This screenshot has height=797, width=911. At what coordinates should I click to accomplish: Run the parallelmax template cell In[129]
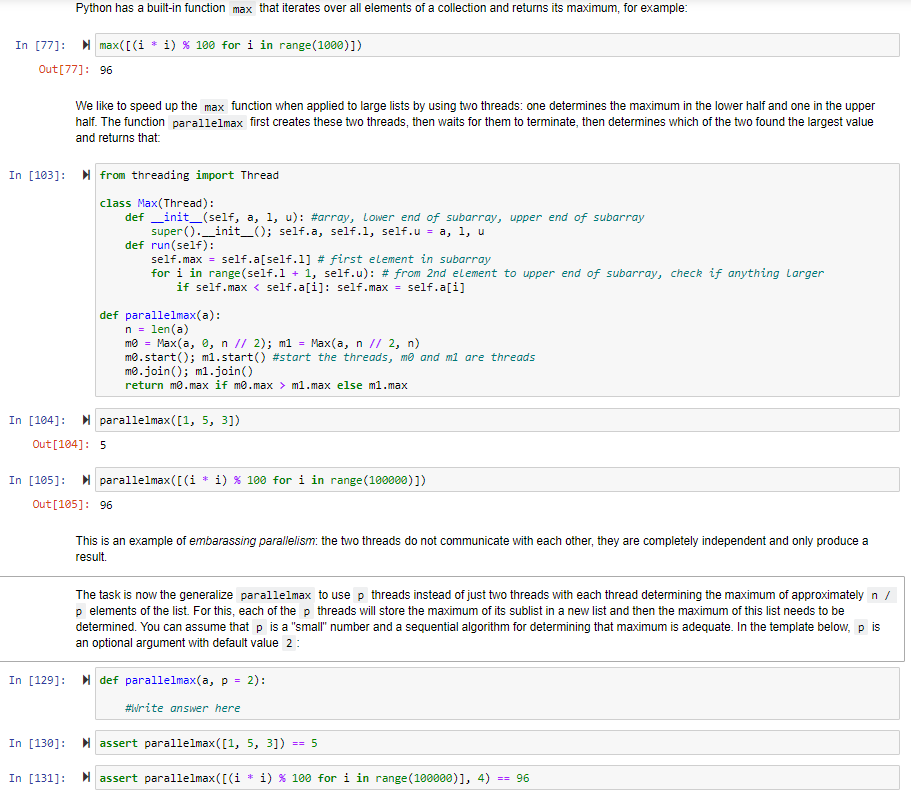point(85,679)
